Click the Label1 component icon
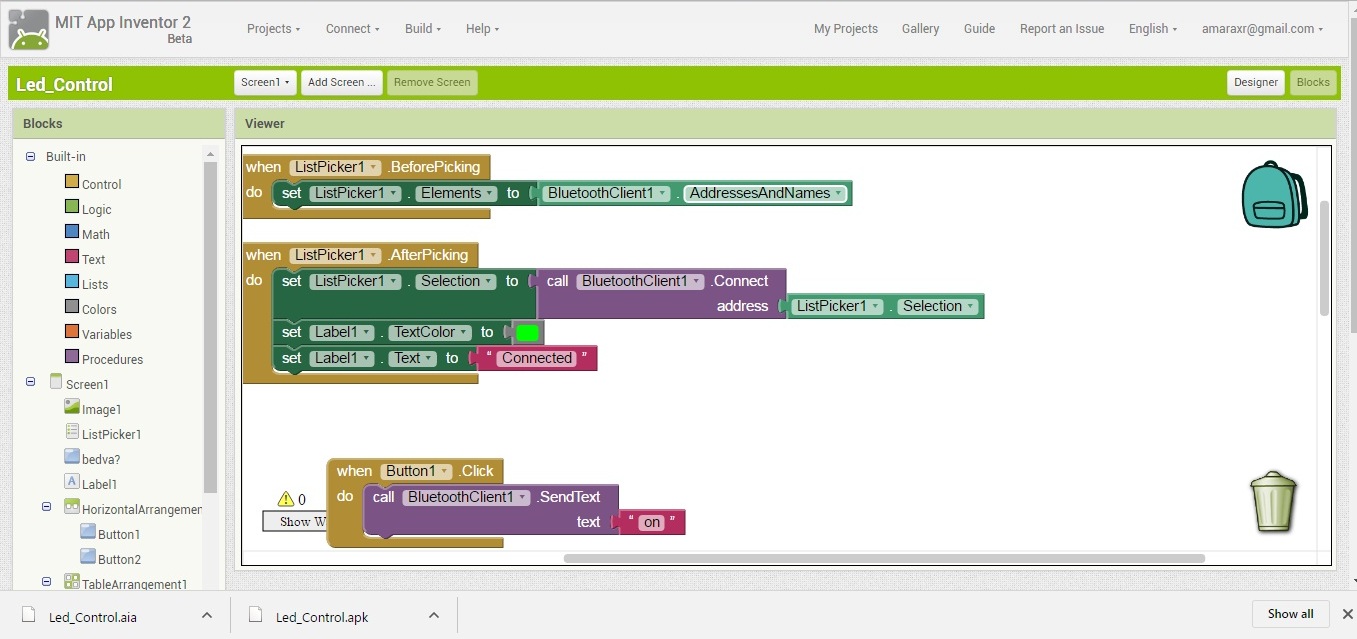Image resolution: width=1357 pixels, height=639 pixels. tap(72, 482)
